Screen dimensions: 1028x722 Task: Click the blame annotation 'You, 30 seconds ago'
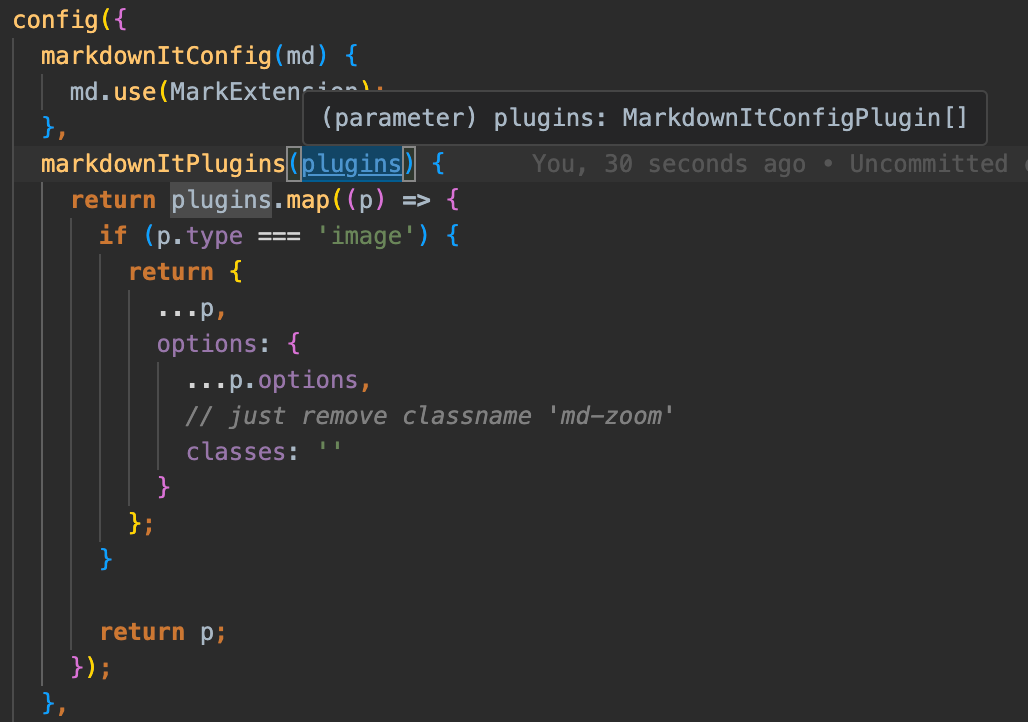pos(668,163)
